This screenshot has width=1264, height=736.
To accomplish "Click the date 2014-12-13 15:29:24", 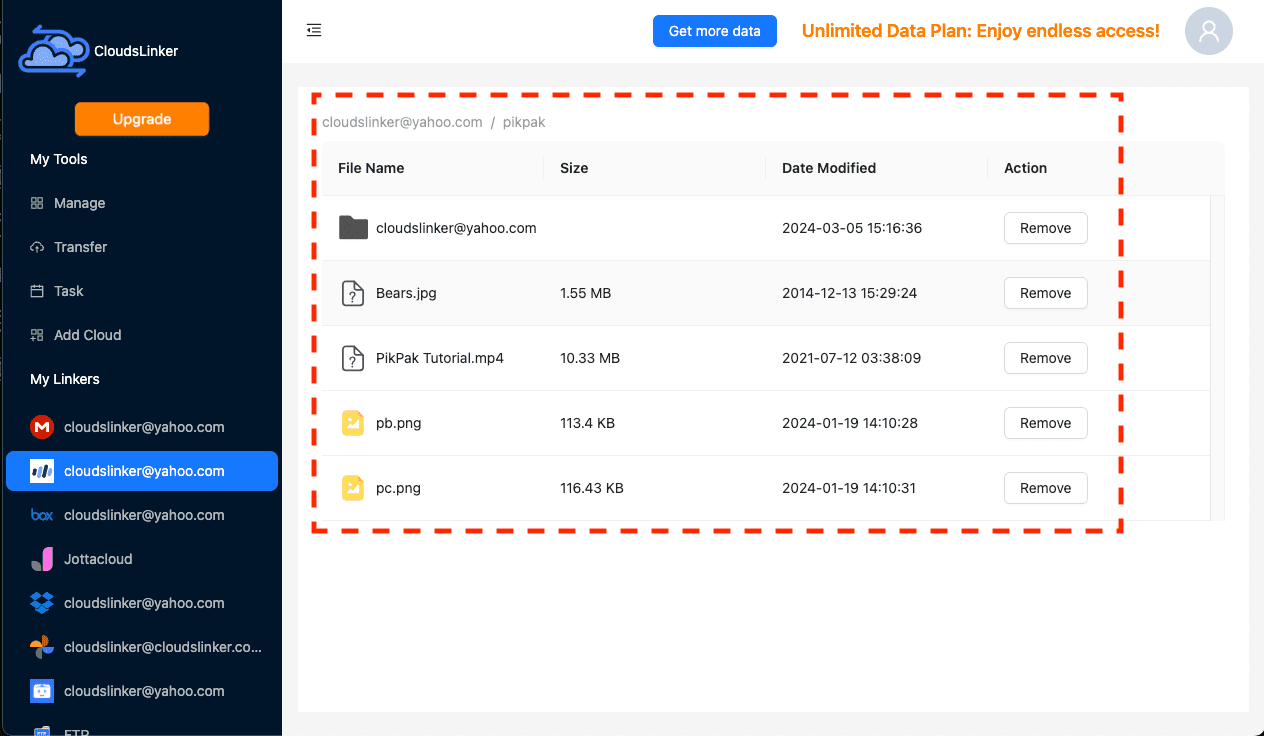I will pos(850,293).
